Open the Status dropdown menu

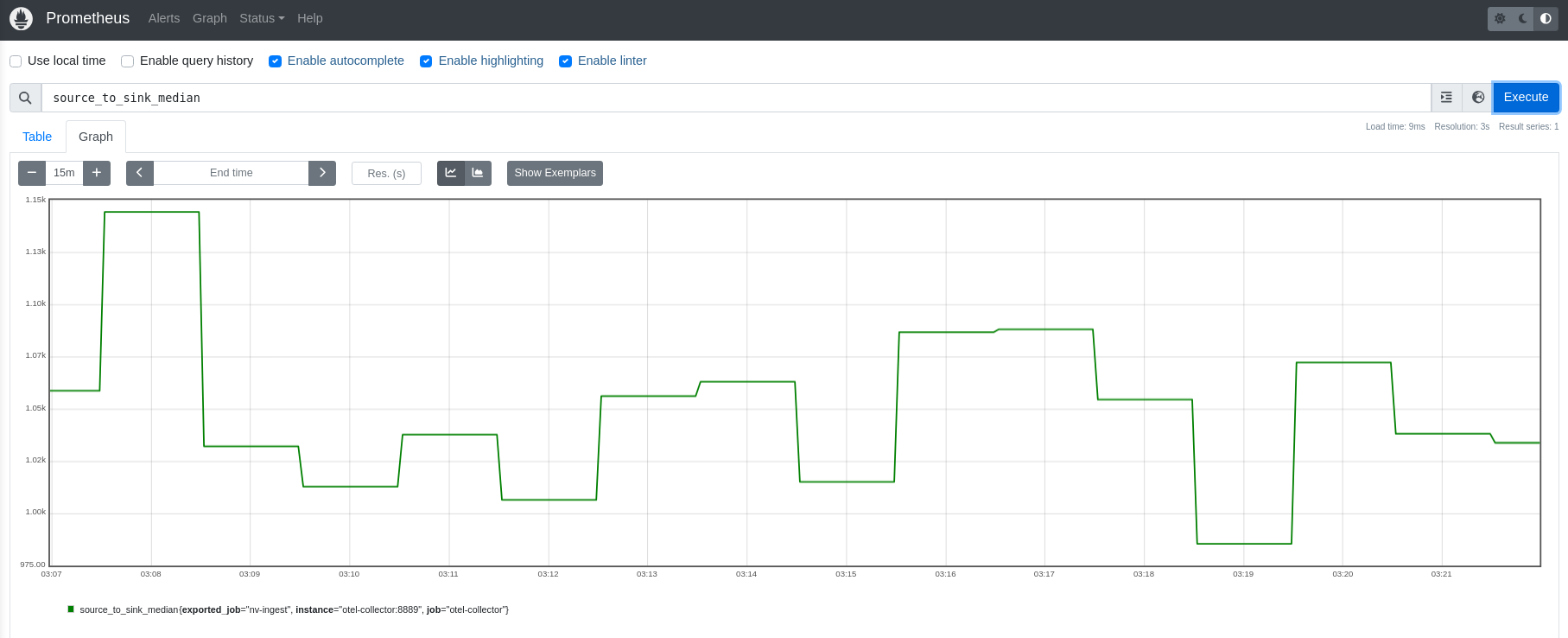coord(262,18)
